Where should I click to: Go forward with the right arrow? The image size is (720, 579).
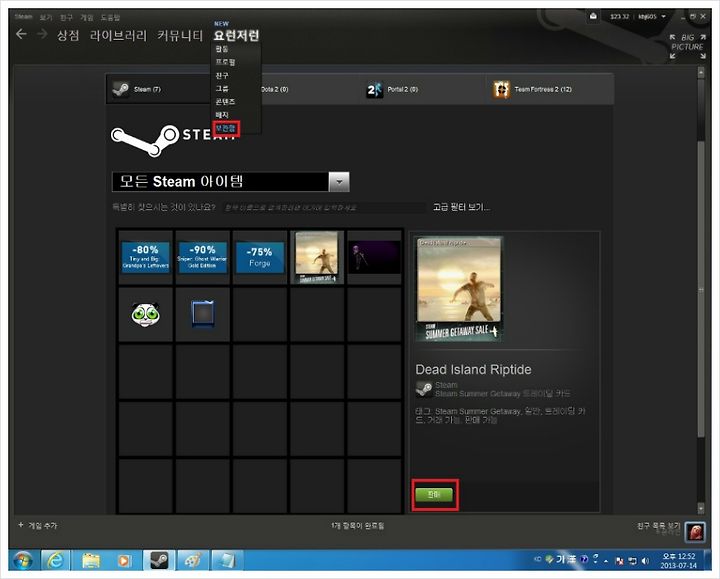click(x=42, y=34)
